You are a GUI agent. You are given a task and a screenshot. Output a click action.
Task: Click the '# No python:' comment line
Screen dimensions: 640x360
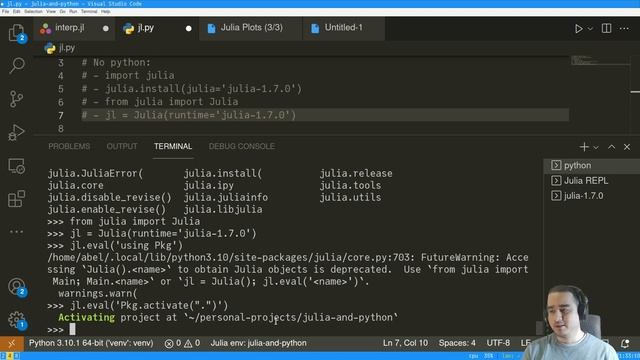click(x=116, y=62)
